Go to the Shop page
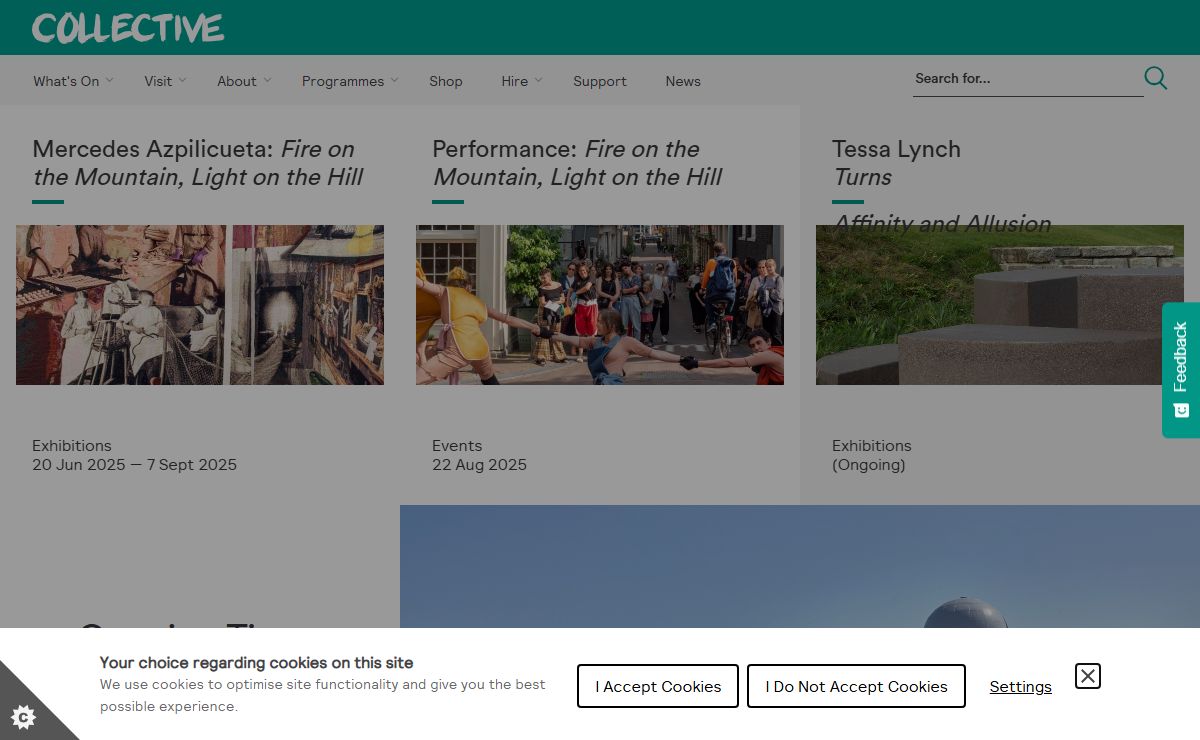The image size is (1200, 740). (446, 81)
